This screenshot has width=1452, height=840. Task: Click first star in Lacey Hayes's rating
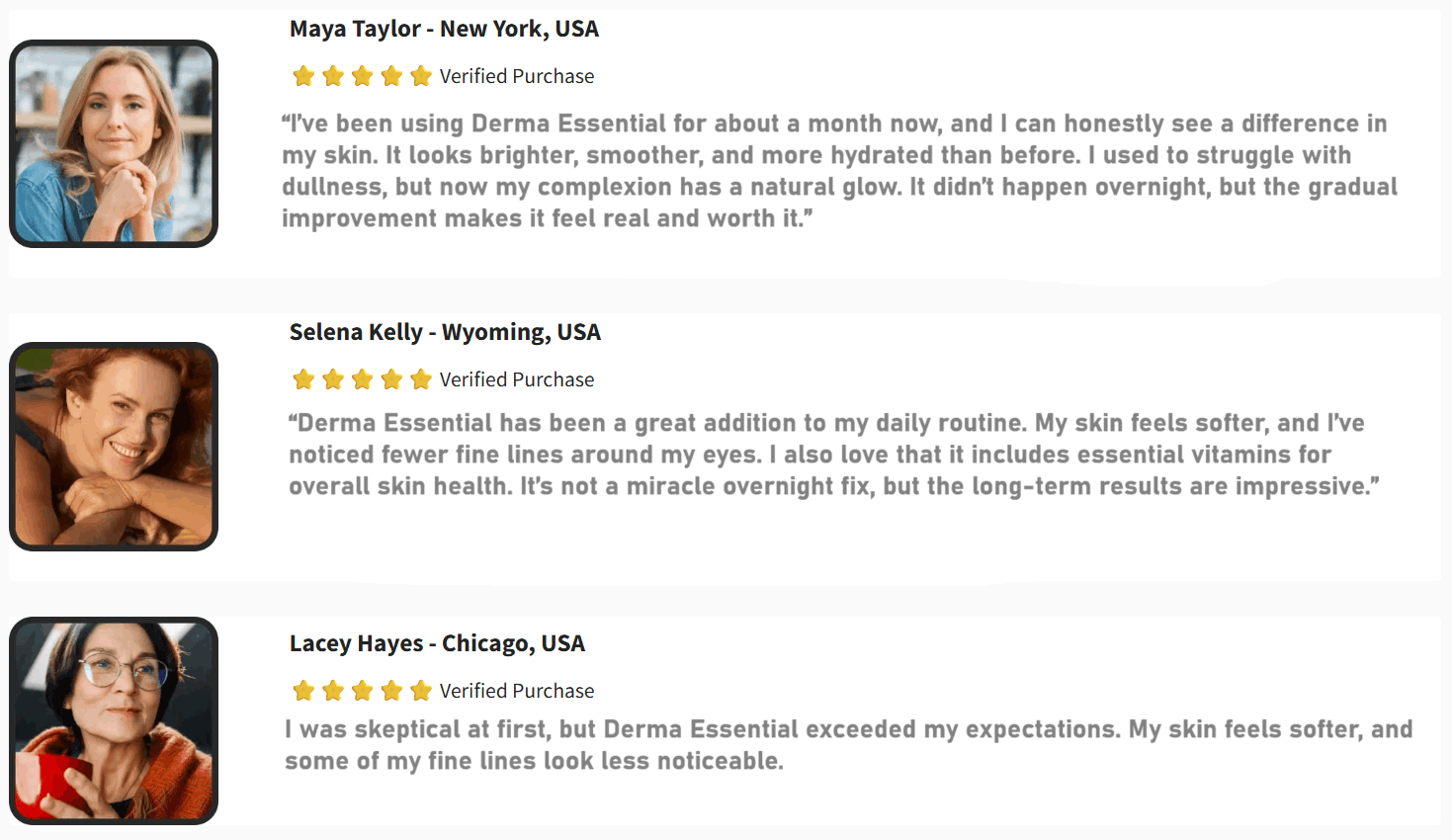303,691
